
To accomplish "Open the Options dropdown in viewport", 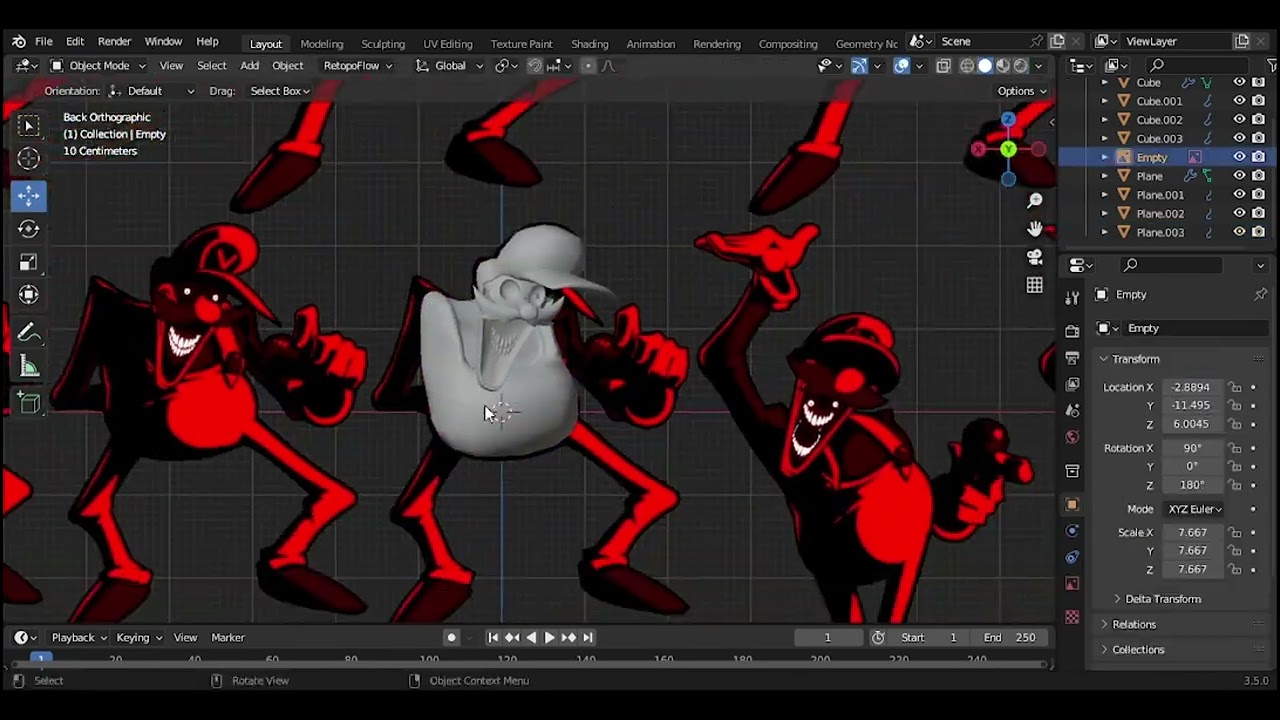I will [x=1021, y=91].
